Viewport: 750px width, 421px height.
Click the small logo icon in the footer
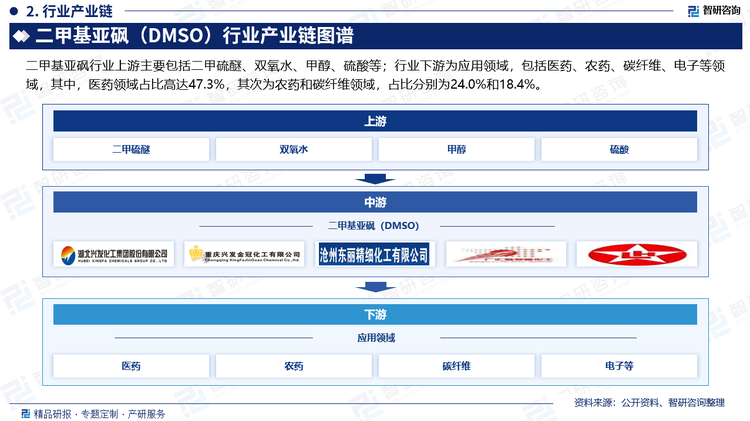click(26, 413)
